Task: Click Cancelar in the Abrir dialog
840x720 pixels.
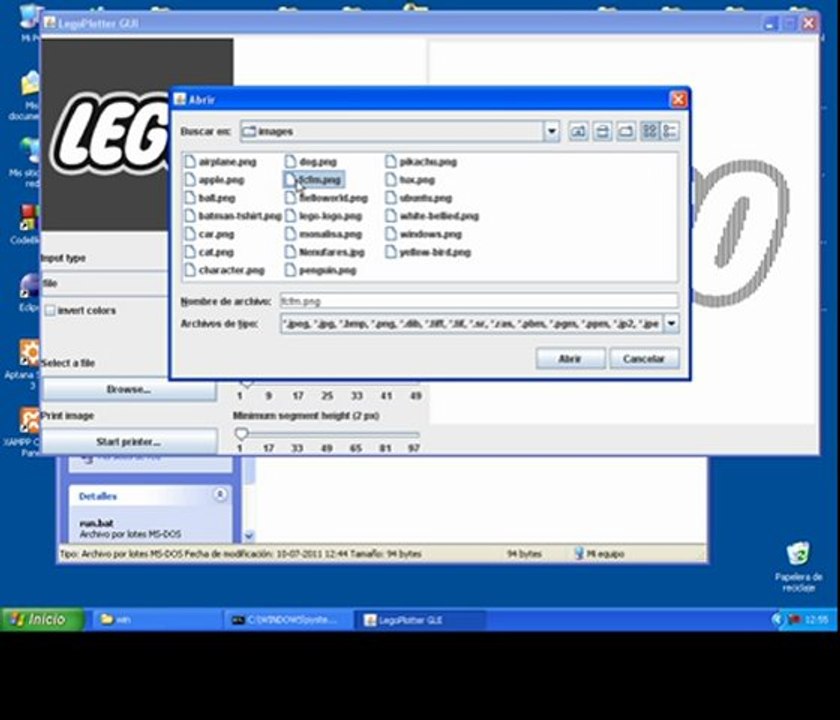Action: 644,359
